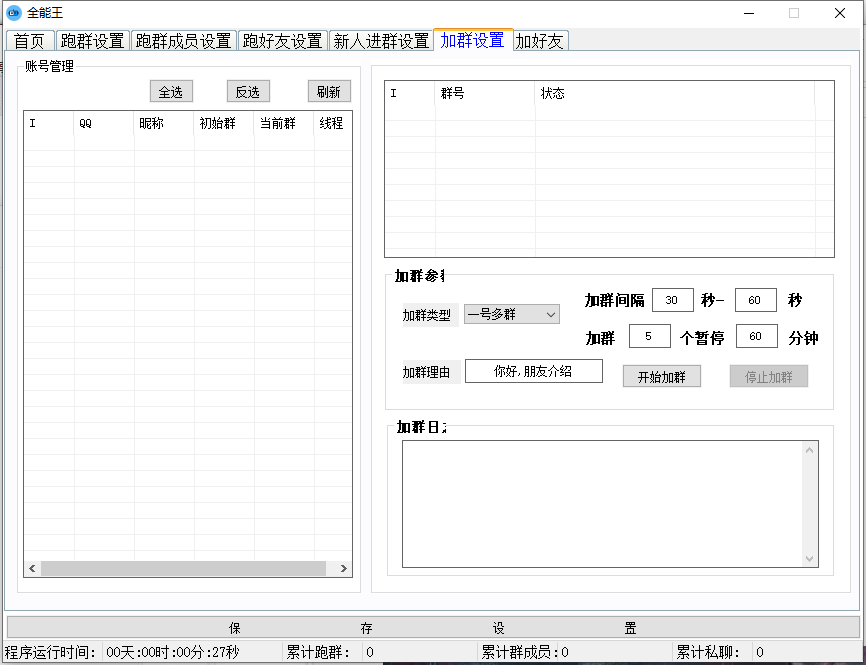
Task: Click the 状态 column header
Action: pos(675,93)
